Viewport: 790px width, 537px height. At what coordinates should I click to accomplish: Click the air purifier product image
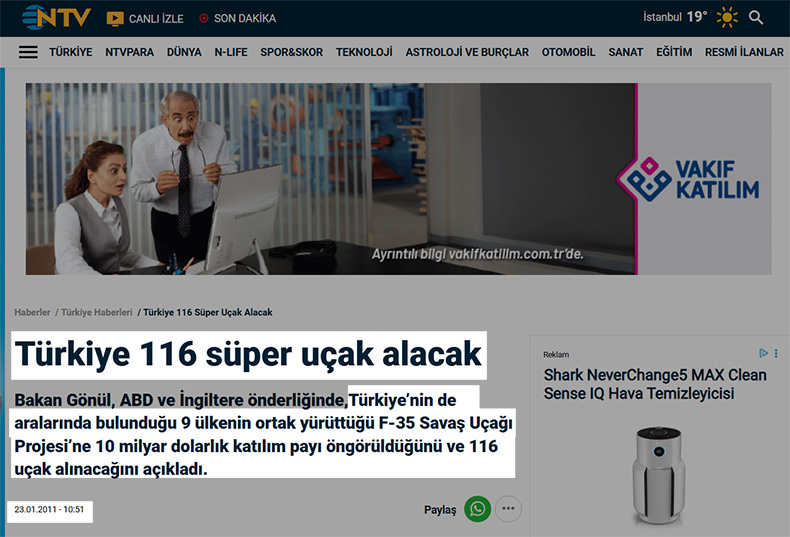661,473
